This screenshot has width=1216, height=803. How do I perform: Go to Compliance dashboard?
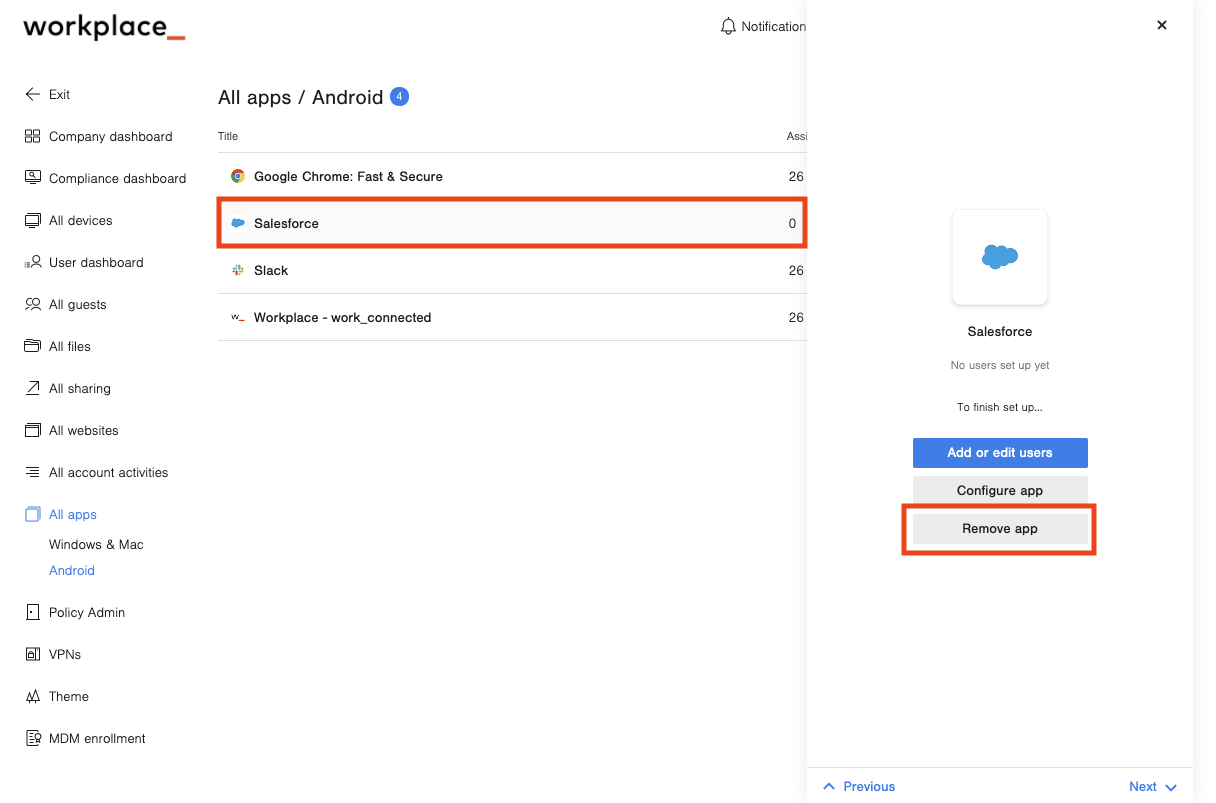(117, 178)
